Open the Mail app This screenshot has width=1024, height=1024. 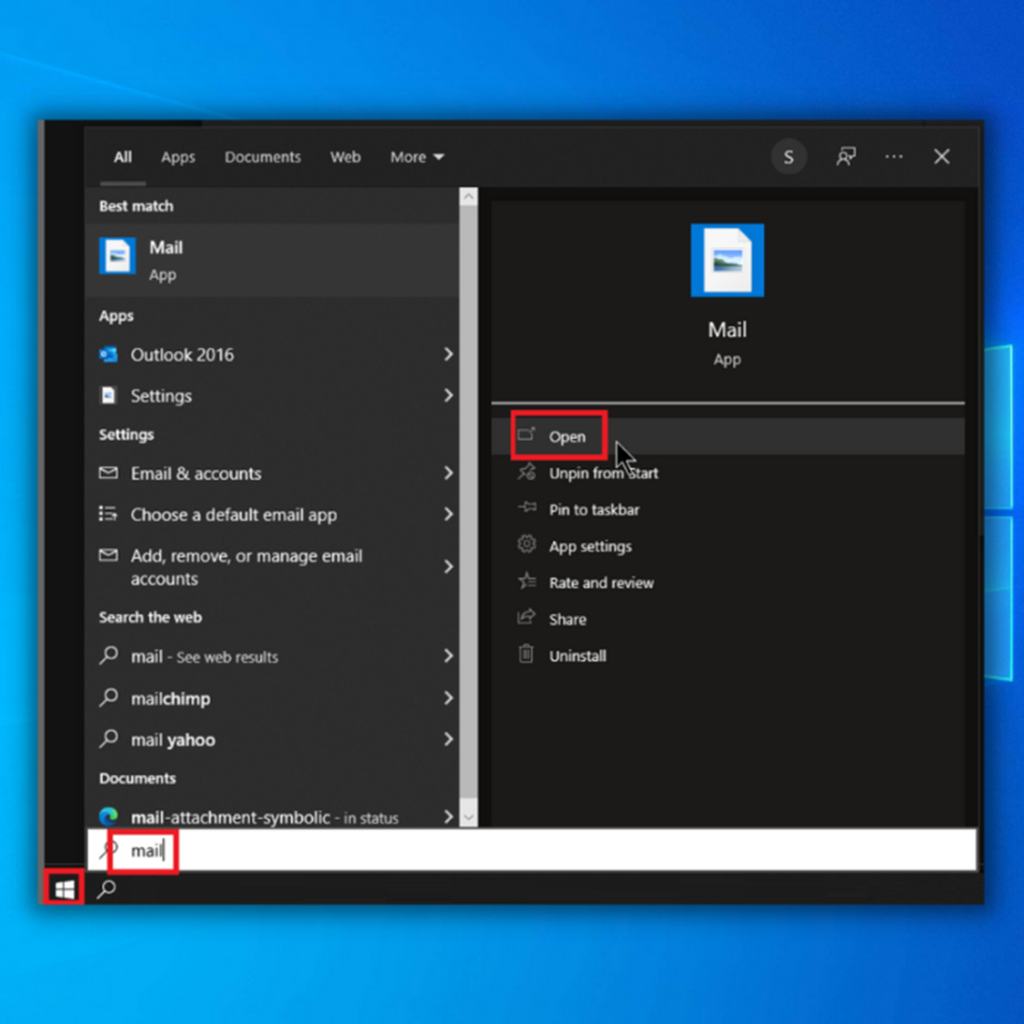(566, 437)
